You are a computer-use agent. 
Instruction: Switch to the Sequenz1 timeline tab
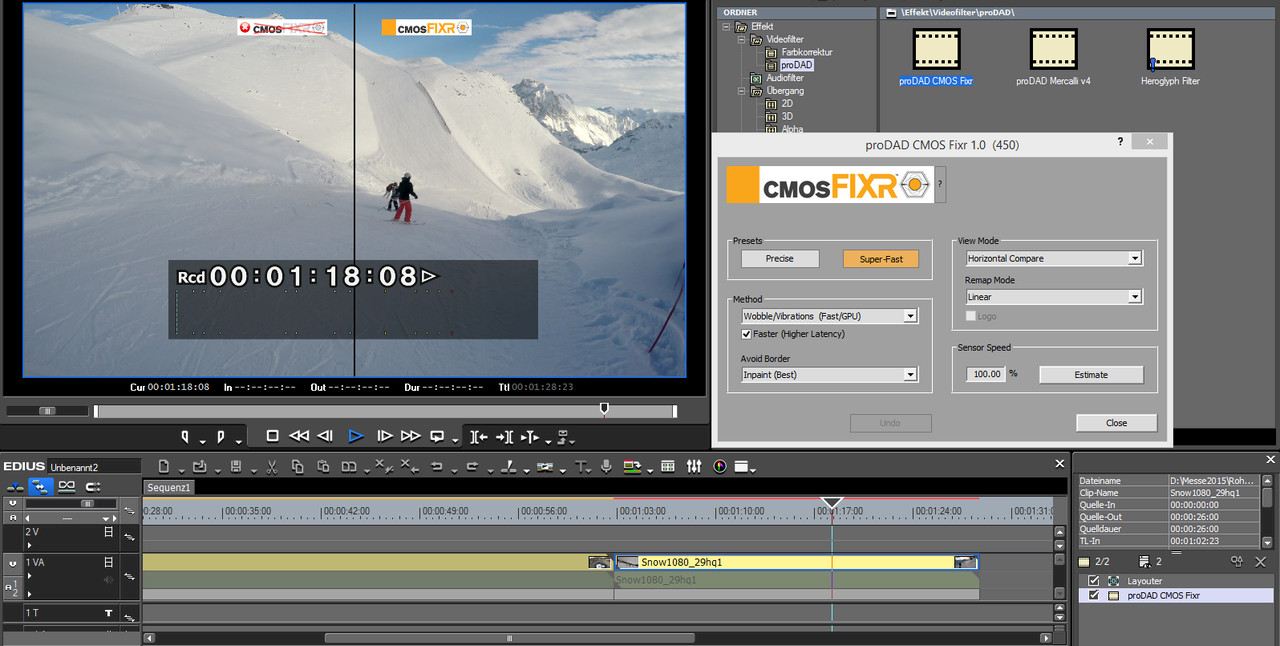[169, 487]
